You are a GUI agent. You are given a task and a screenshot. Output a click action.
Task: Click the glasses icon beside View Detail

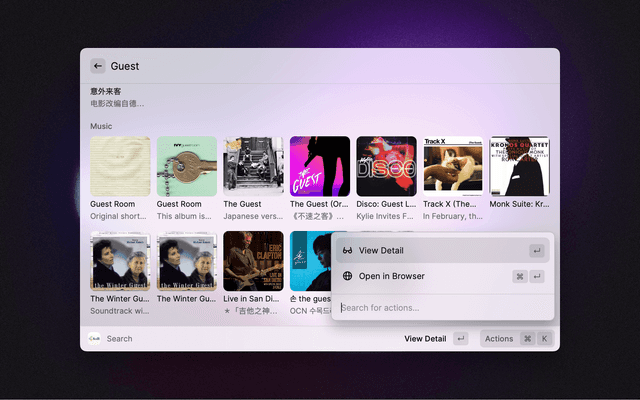click(x=347, y=250)
